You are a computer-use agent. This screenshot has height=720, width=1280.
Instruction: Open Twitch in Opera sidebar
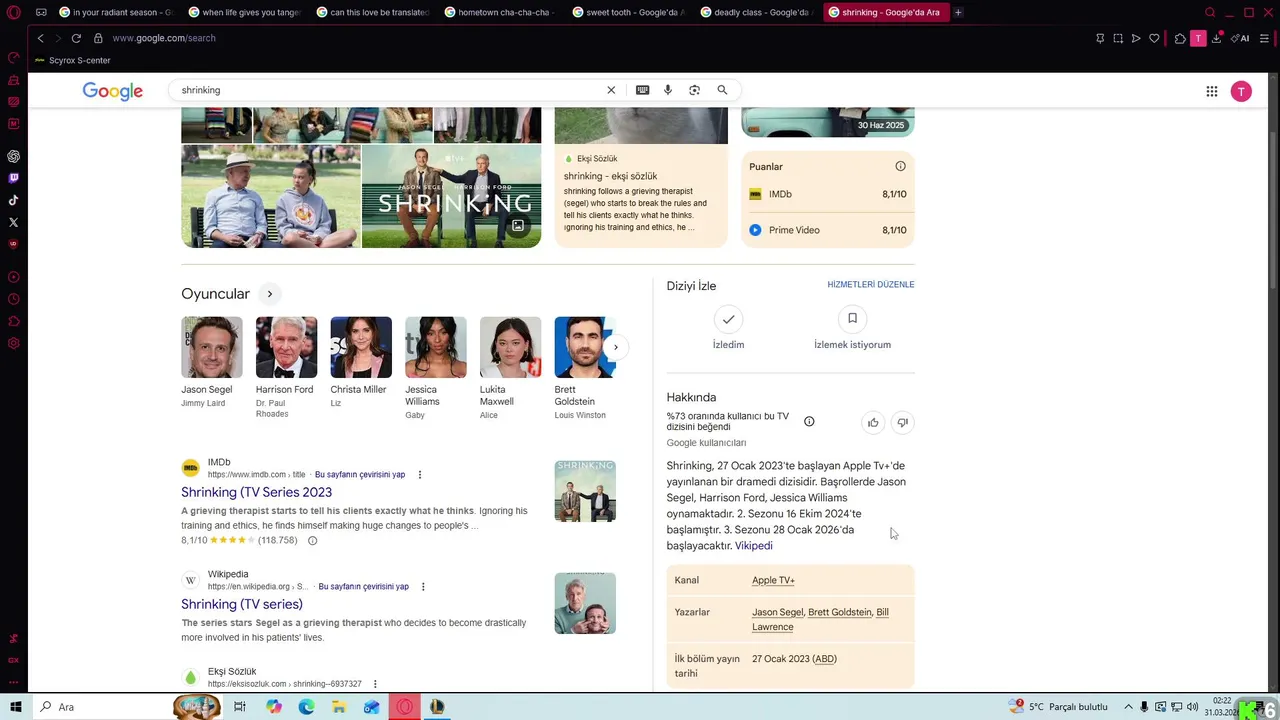pos(13,178)
